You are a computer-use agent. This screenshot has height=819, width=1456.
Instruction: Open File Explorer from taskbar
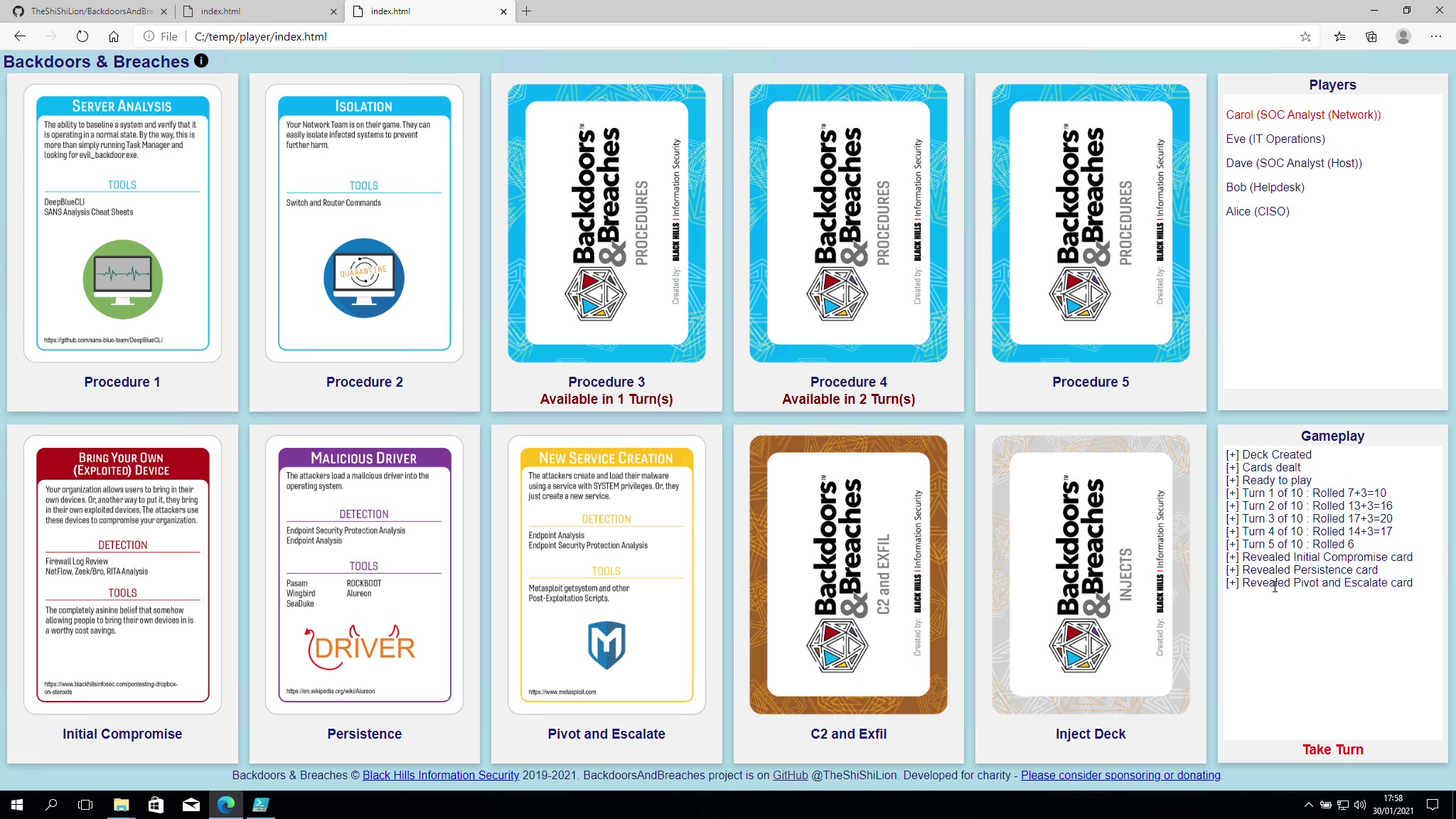121,805
